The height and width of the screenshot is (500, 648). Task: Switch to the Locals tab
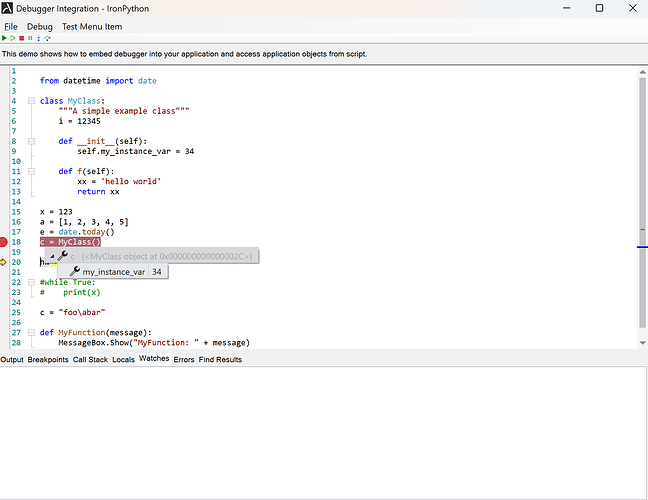tap(124, 360)
